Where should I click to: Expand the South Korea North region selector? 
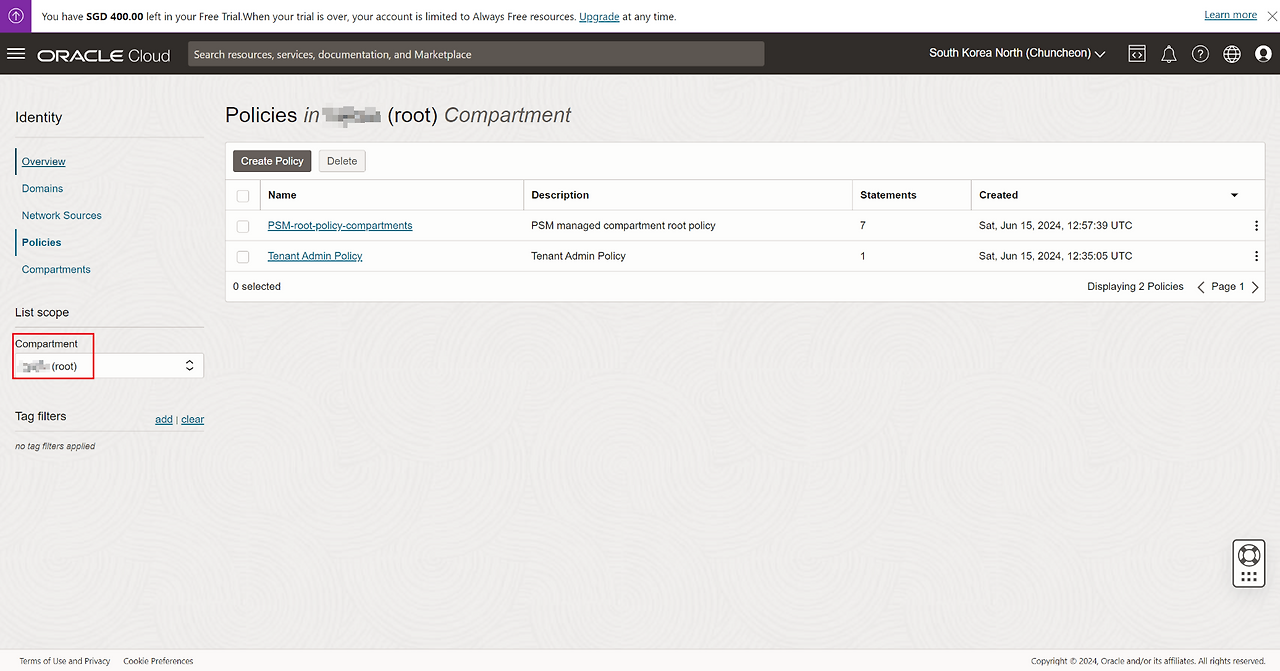[1017, 54]
